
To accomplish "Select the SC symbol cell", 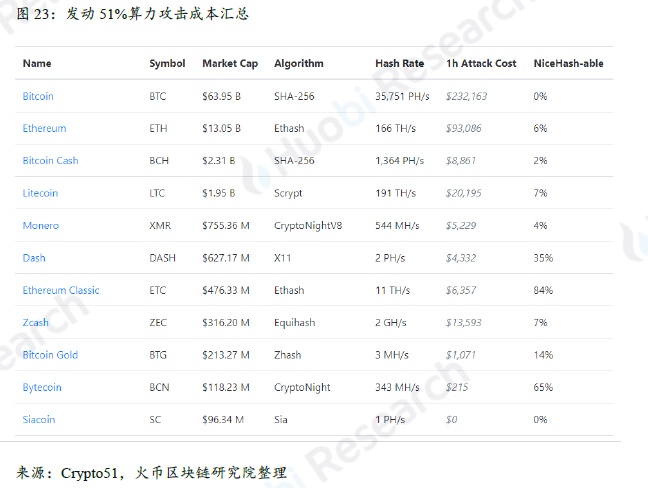I will tap(155, 419).
